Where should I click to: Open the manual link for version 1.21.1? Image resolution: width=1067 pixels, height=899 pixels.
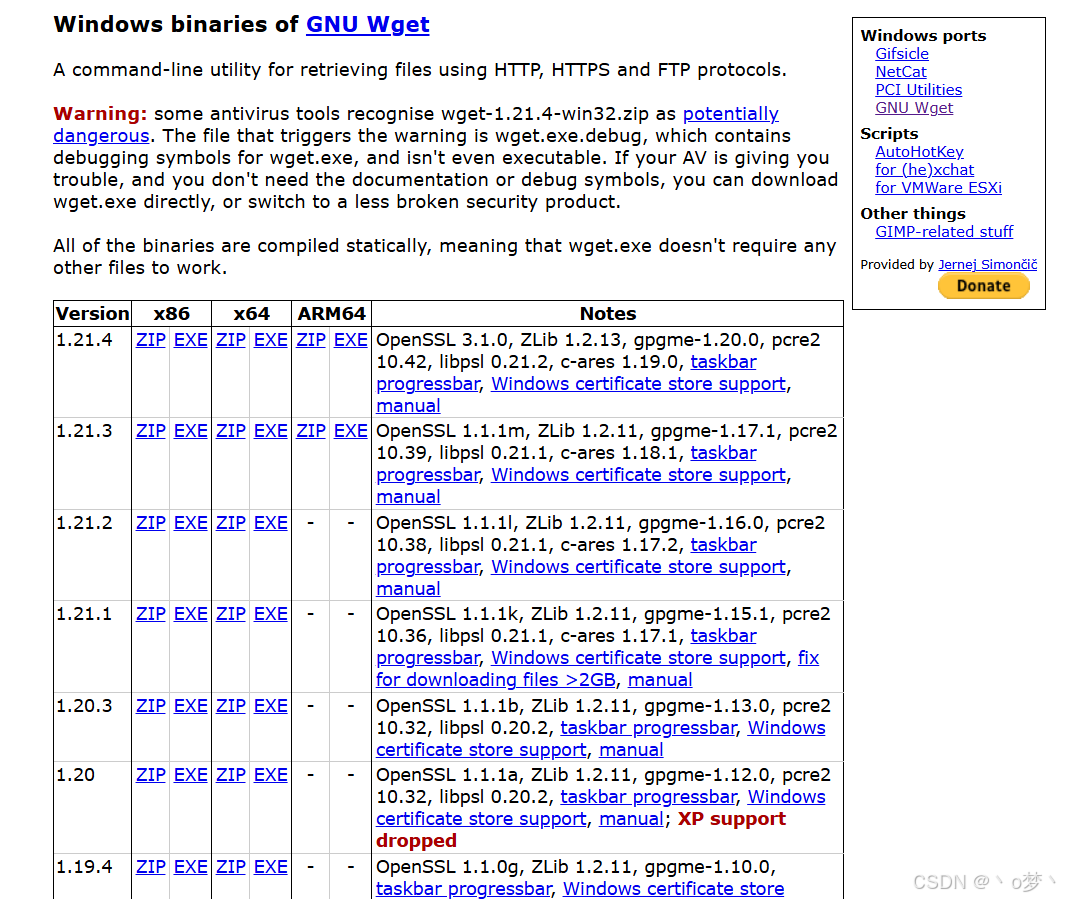point(660,679)
